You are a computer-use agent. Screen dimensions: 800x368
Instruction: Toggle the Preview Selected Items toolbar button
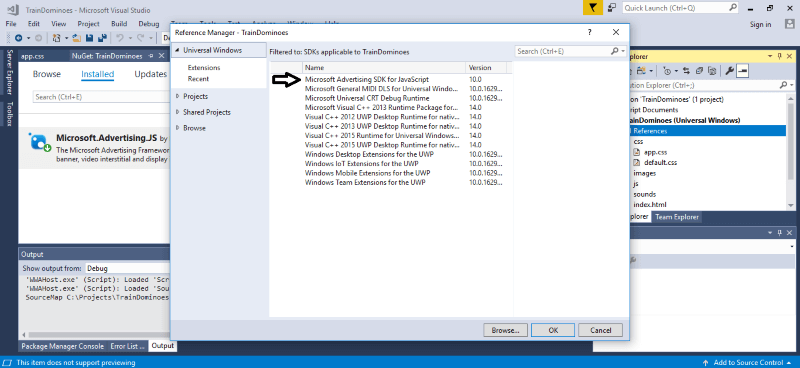tap(743, 71)
